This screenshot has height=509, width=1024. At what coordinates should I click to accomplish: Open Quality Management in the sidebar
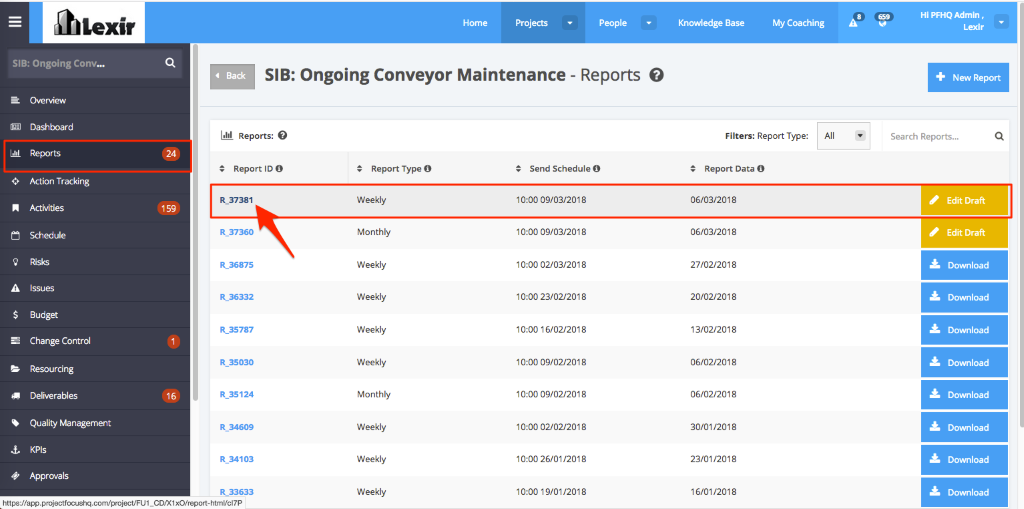click(95, 423)
